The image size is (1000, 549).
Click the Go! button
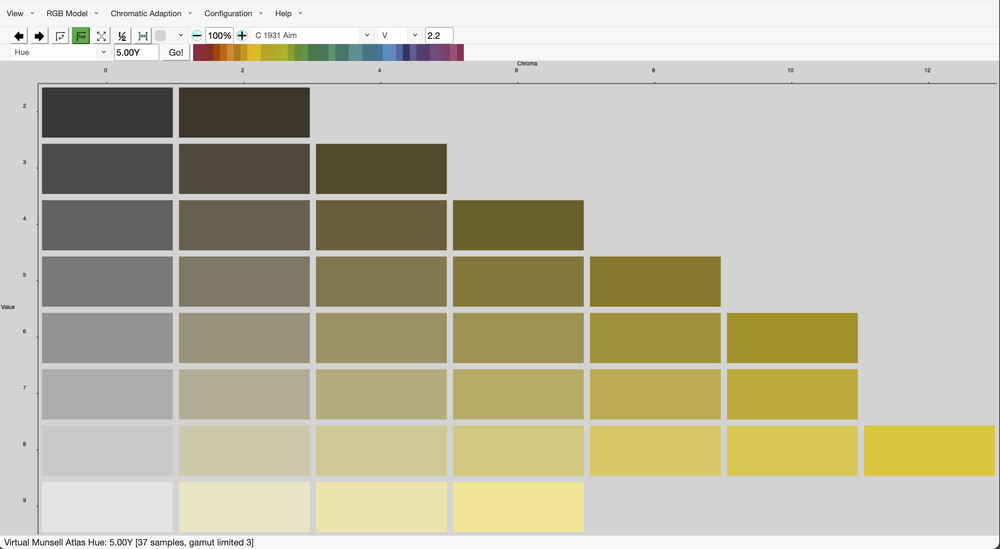pyautogui.click(x=176, y=53)
